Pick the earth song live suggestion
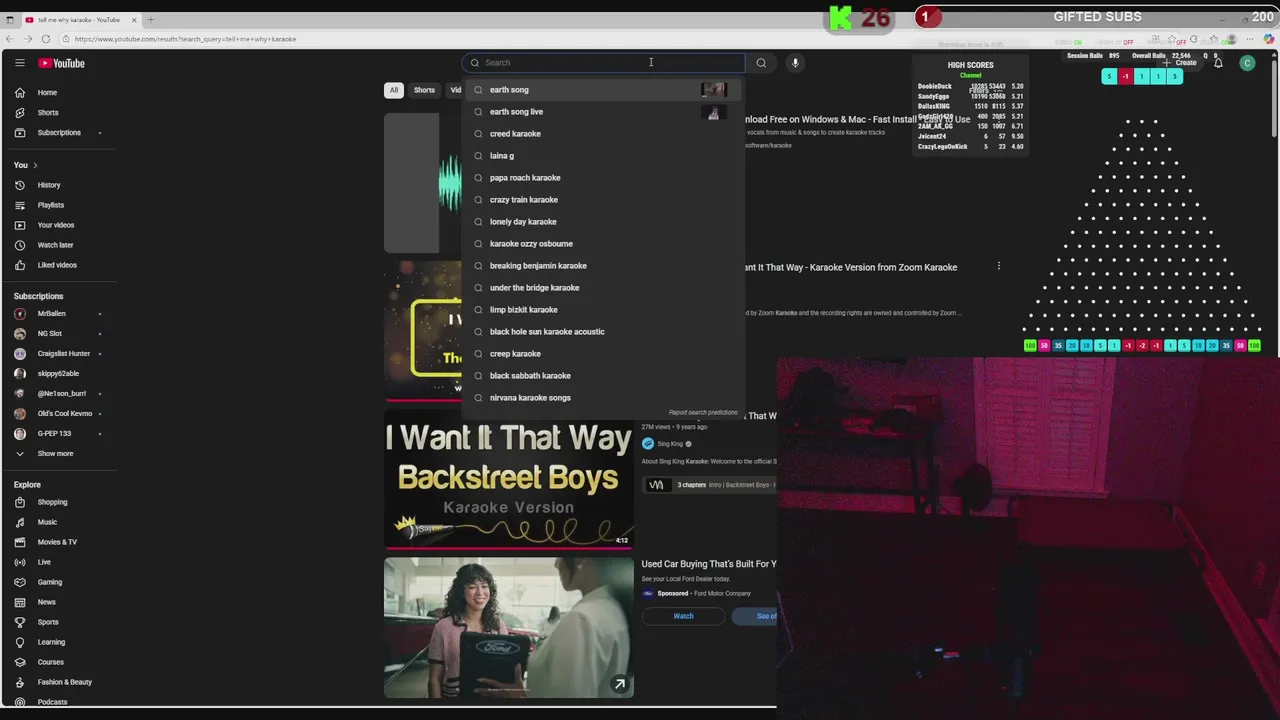This screenshot has height=720, width=1280. tap(603, 112)
